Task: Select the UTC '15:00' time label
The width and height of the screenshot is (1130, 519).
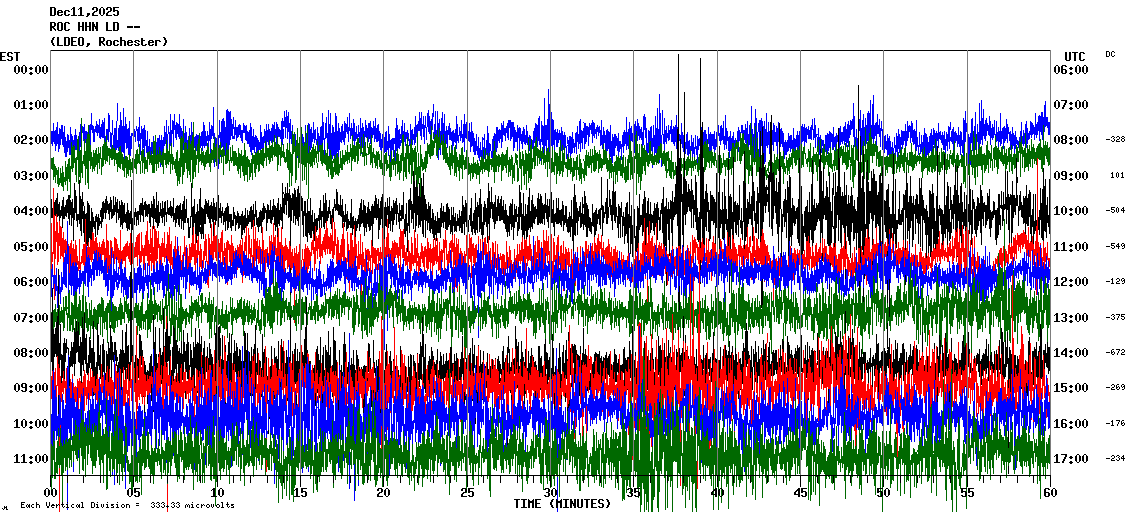Action: point(1071,388)
